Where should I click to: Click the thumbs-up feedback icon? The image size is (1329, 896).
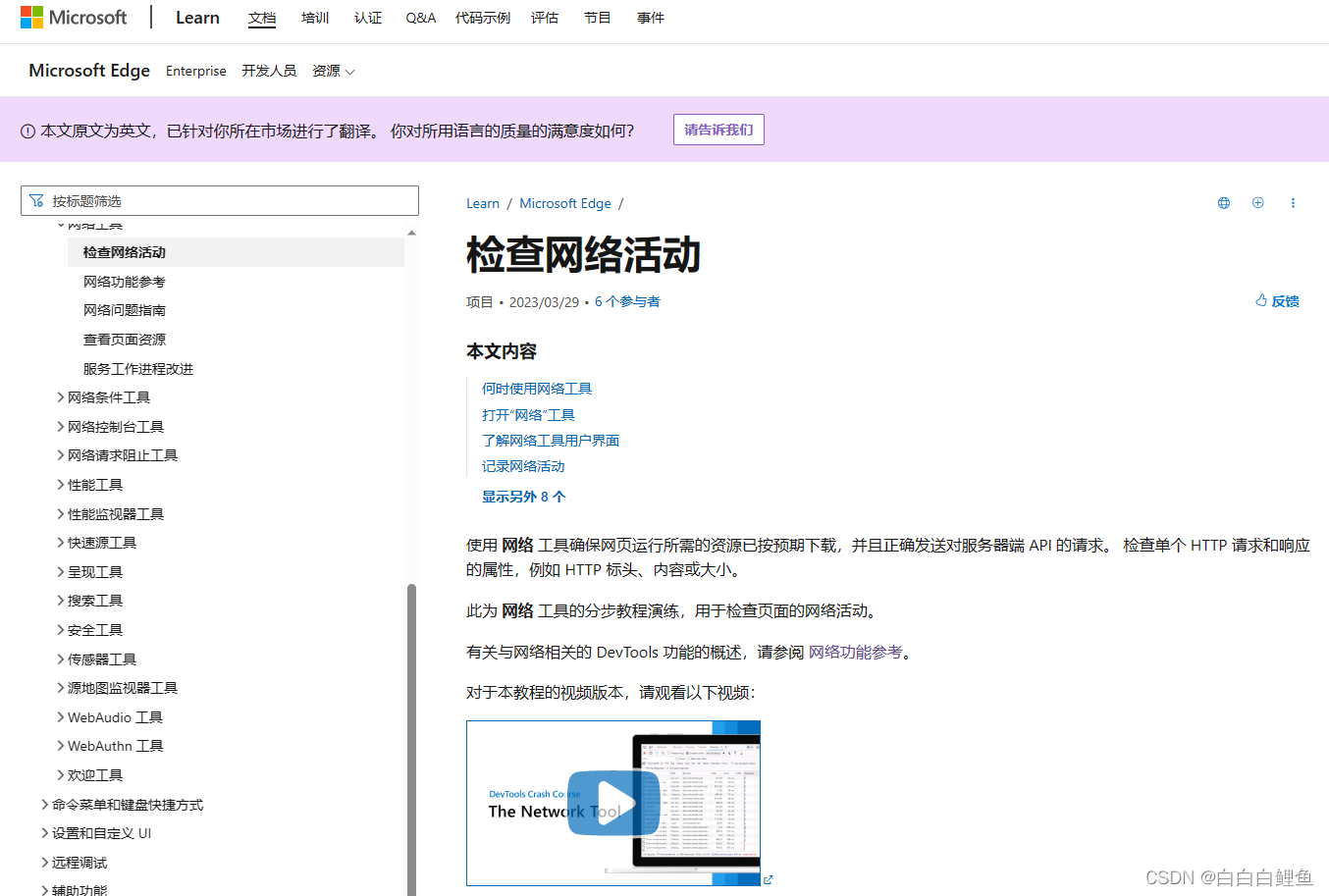1261,300
